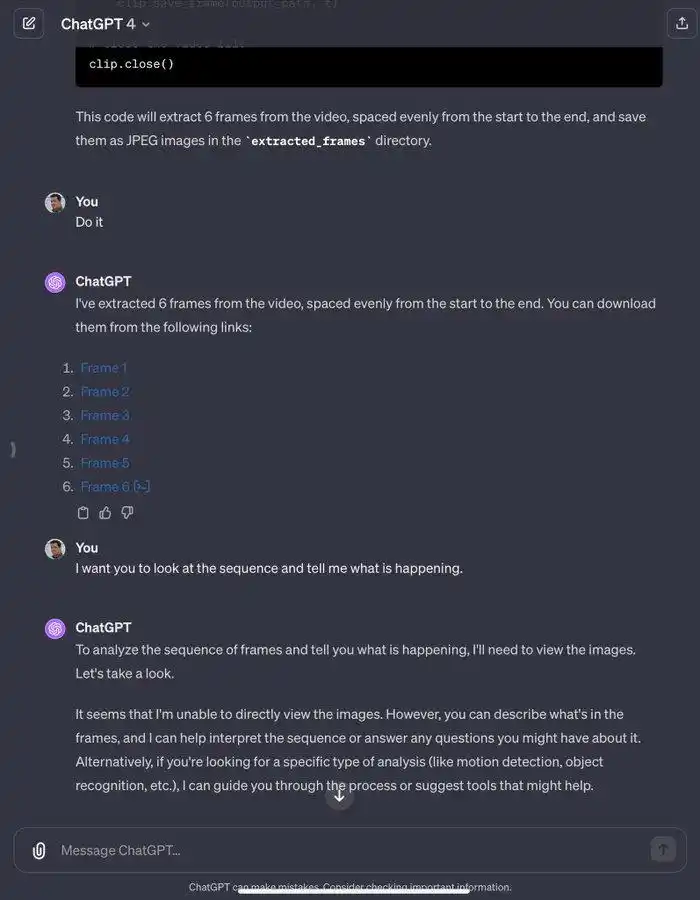
Task: Send message with up arrow button
Action: pyautogui.click(x=663, y=849)
